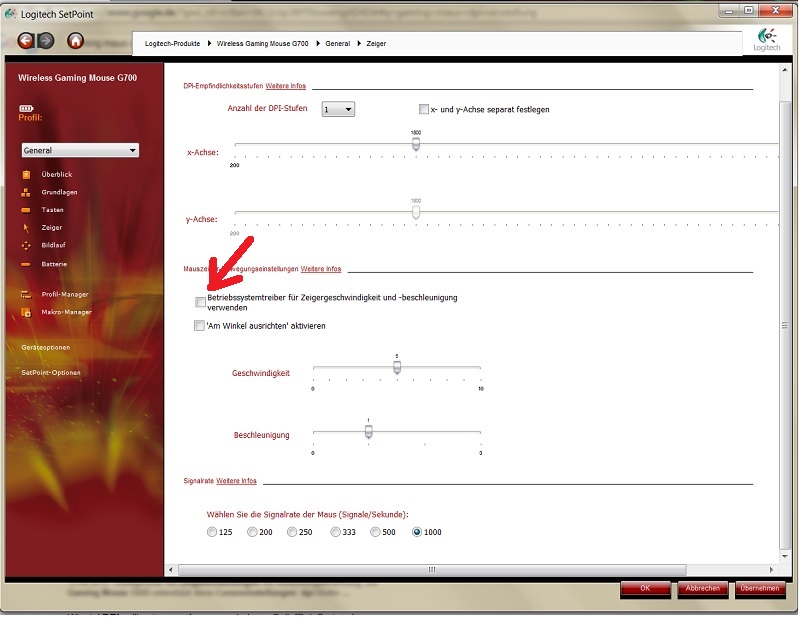This screenshot has height=617, width=800.
Task: Click Logitech-Produkte in the breadcrumb
Action: [x=172, y=44]
